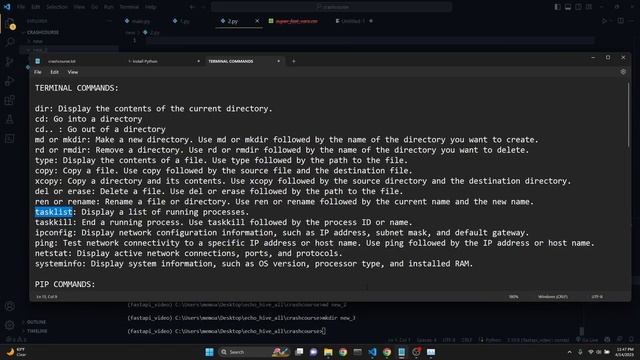The width and height of the screenshot is (640, 360).
Task: Open Customize Layout icon in VS Code title bar
Action: tap(589, 7)
